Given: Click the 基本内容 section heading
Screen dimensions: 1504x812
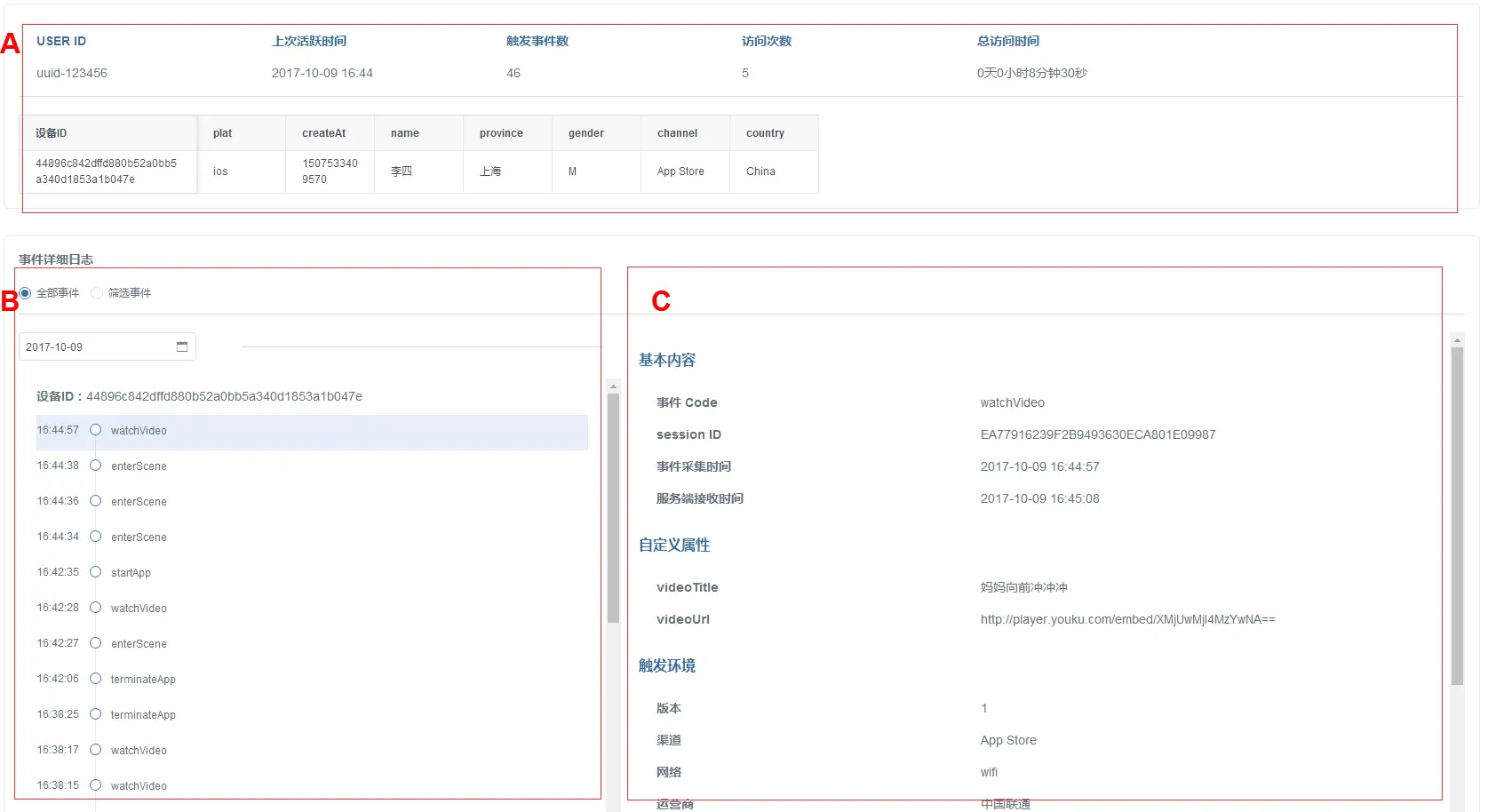Looking at the screenshot, I should tap(667, 360).
